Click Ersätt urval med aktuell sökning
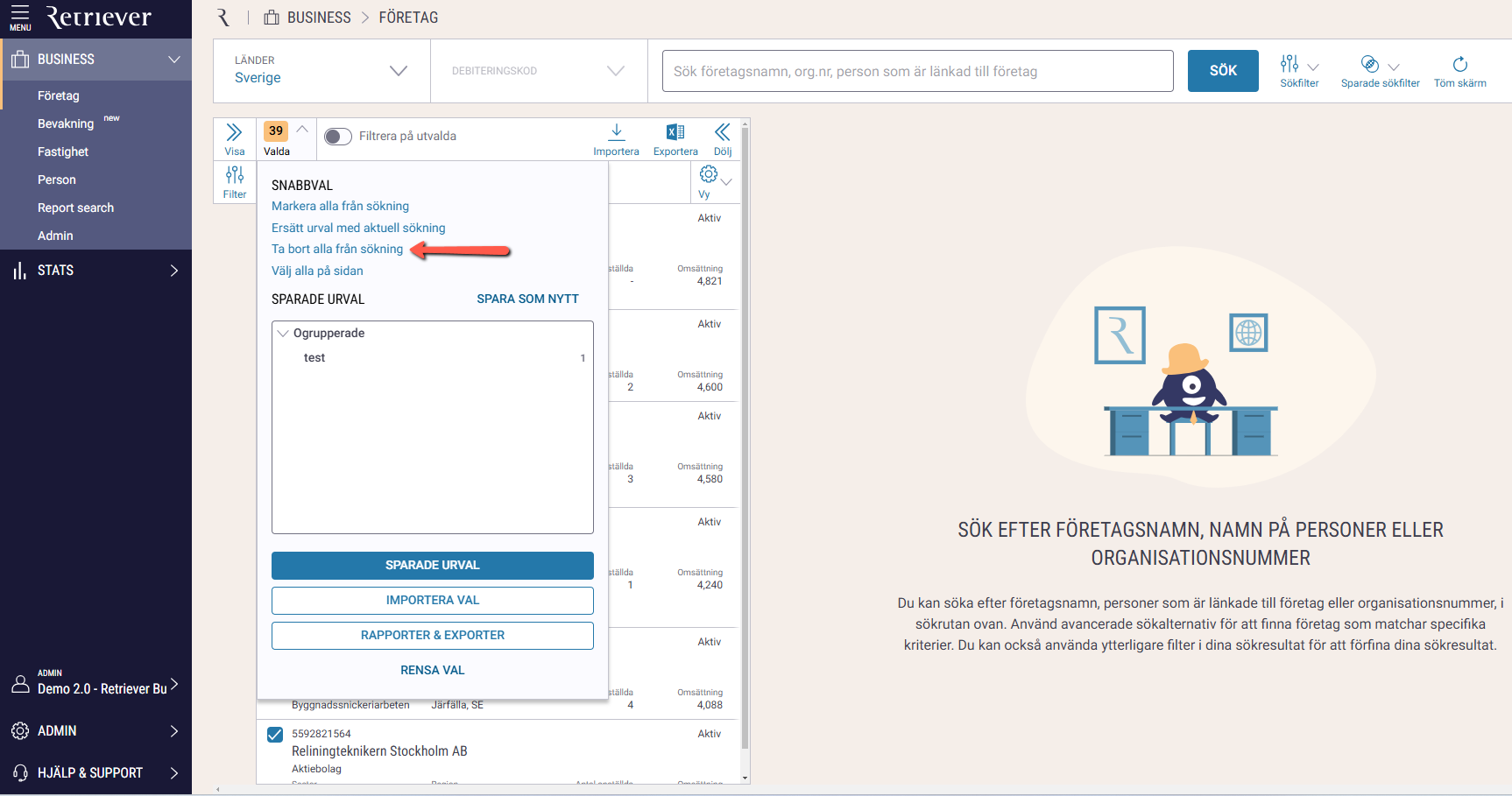The height and width of the screenshot is (796, 1512). [358, 228]
